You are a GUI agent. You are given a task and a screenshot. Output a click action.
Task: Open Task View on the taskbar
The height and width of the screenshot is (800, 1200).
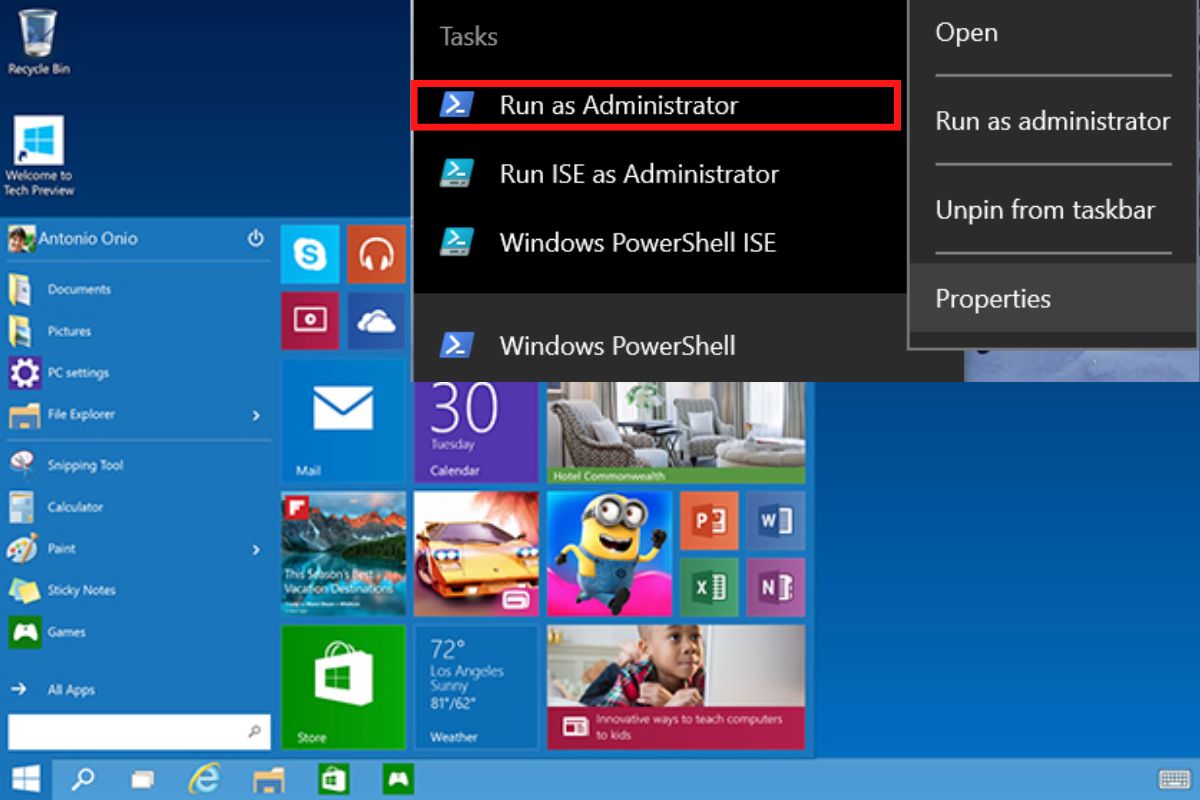143,778
